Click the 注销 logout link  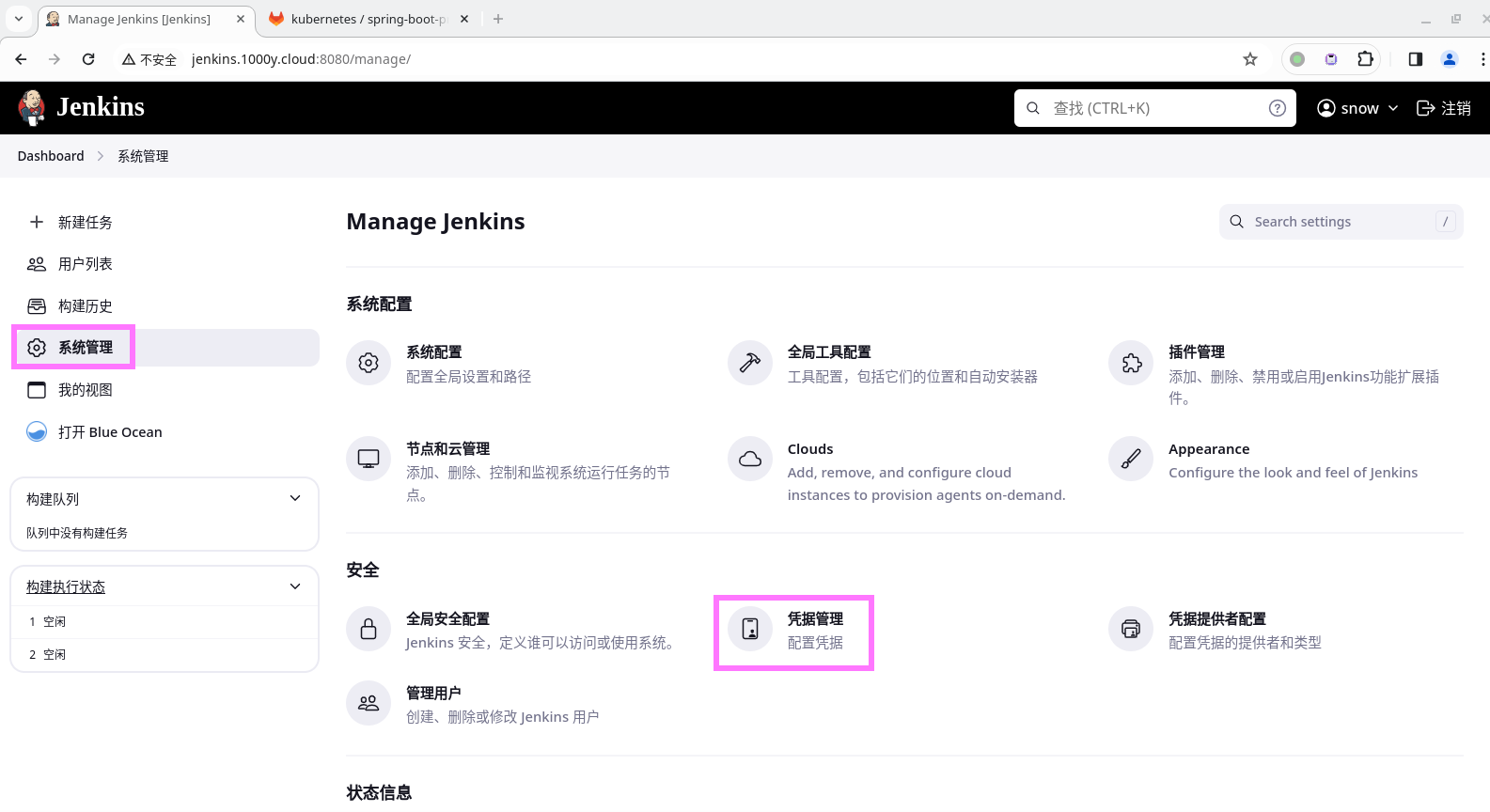coord(1444,108)
